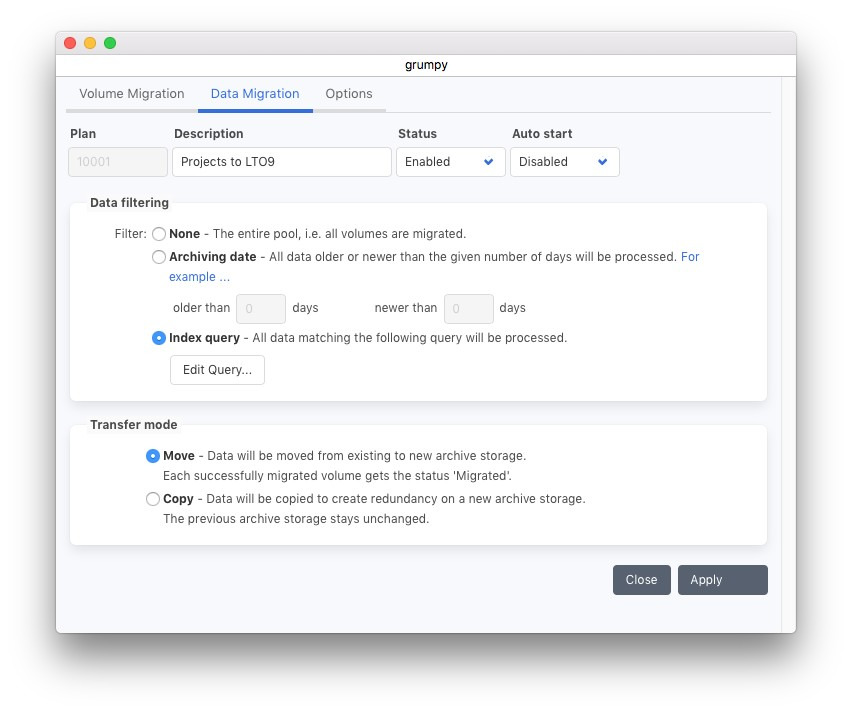Select Move transfer mode
This screenshot has width=852, height=713.
[x=153, y=456]
